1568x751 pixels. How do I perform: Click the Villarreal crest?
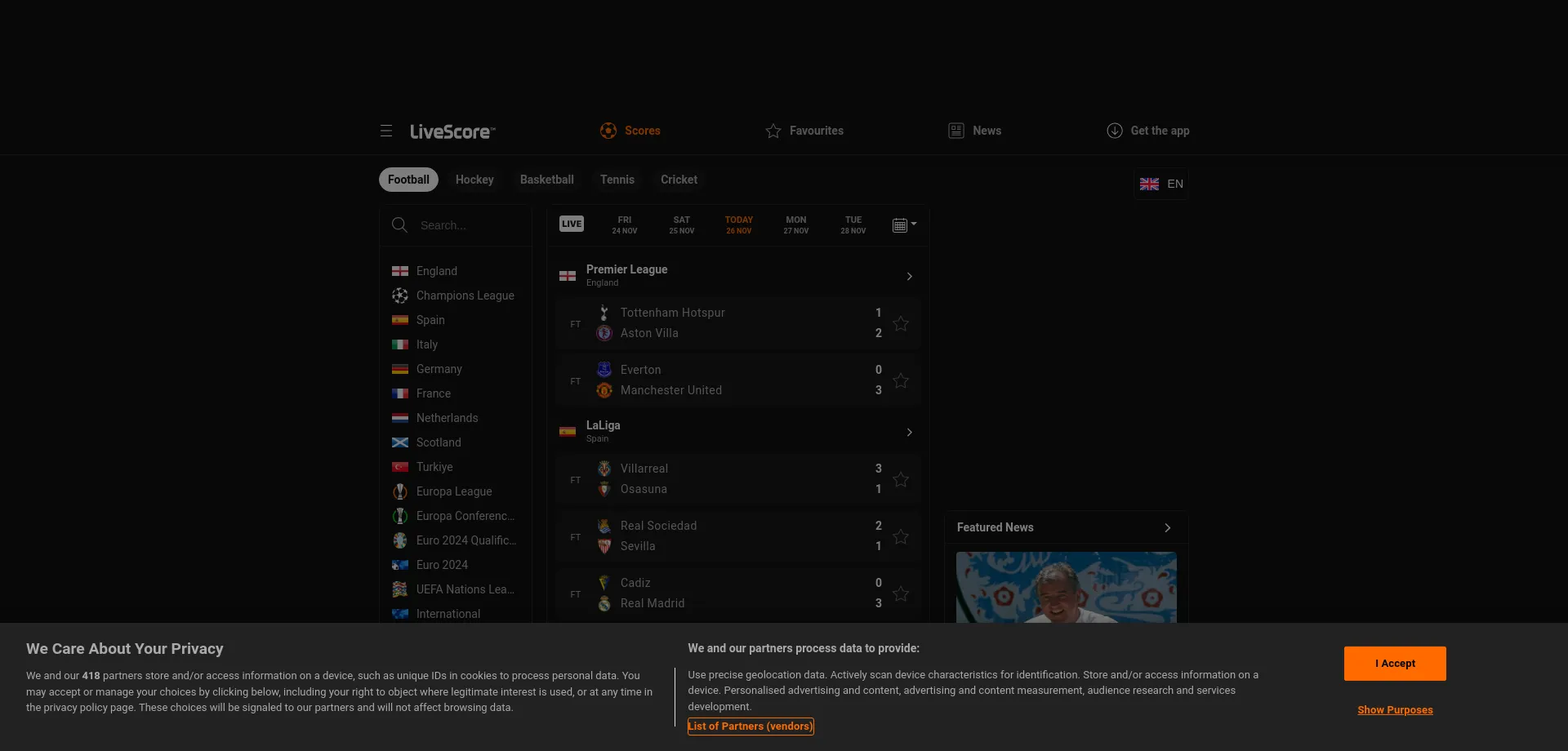pyautogui.click(x=604, y=469)
